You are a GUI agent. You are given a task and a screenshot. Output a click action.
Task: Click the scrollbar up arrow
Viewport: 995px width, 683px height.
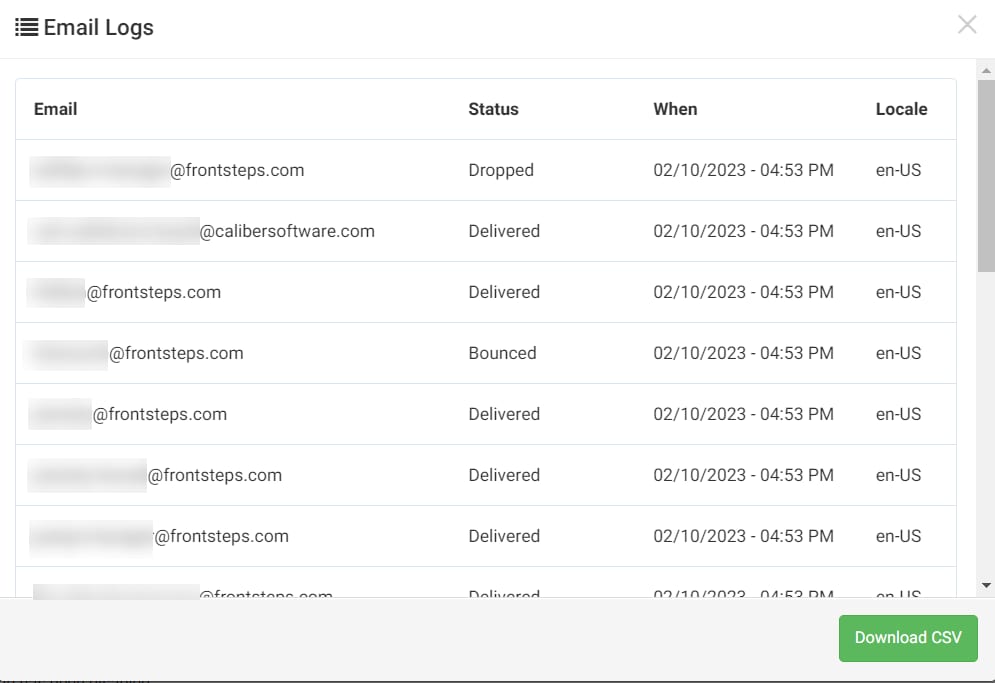[986, 70]
